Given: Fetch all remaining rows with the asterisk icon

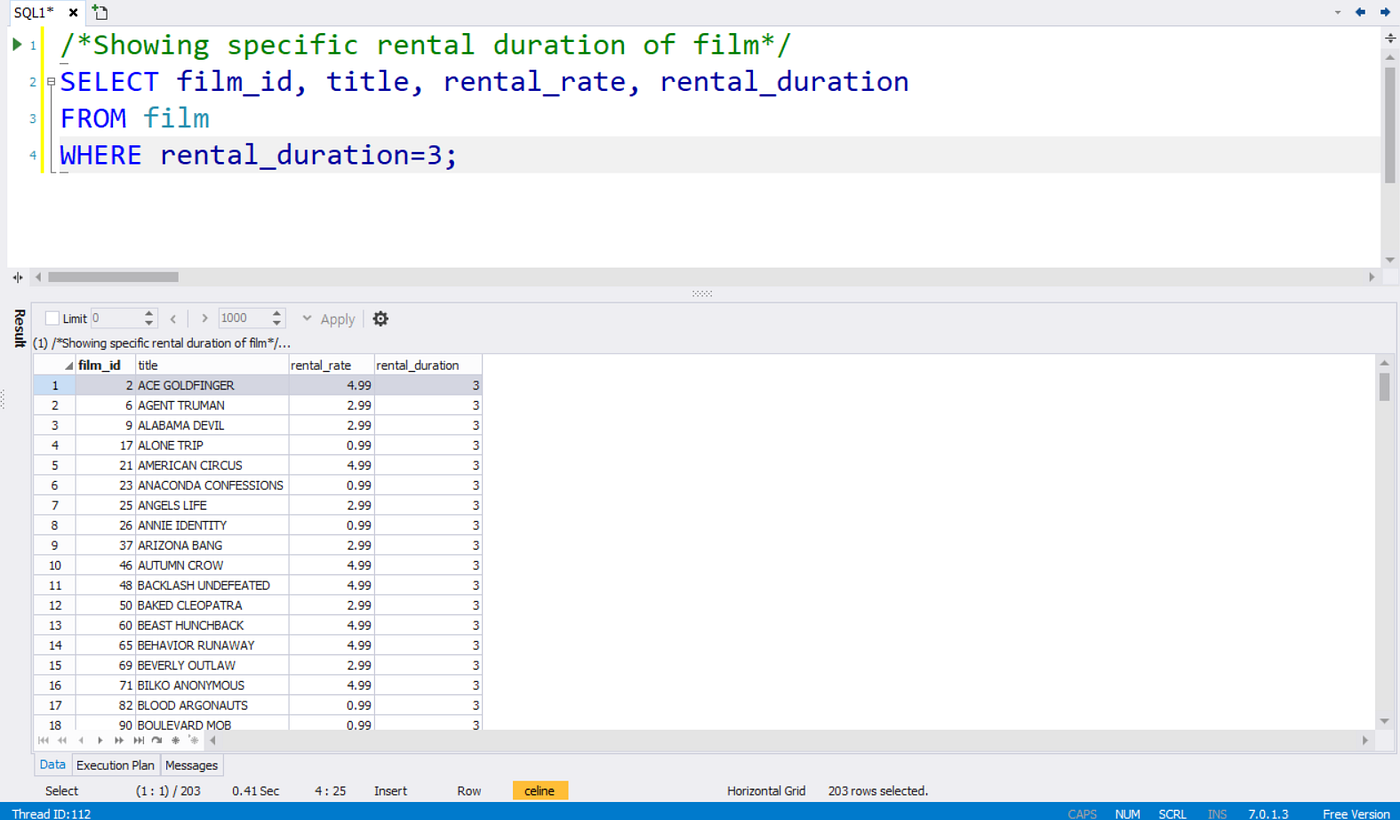Looking at the screenshot, I should tap(175, 740).
